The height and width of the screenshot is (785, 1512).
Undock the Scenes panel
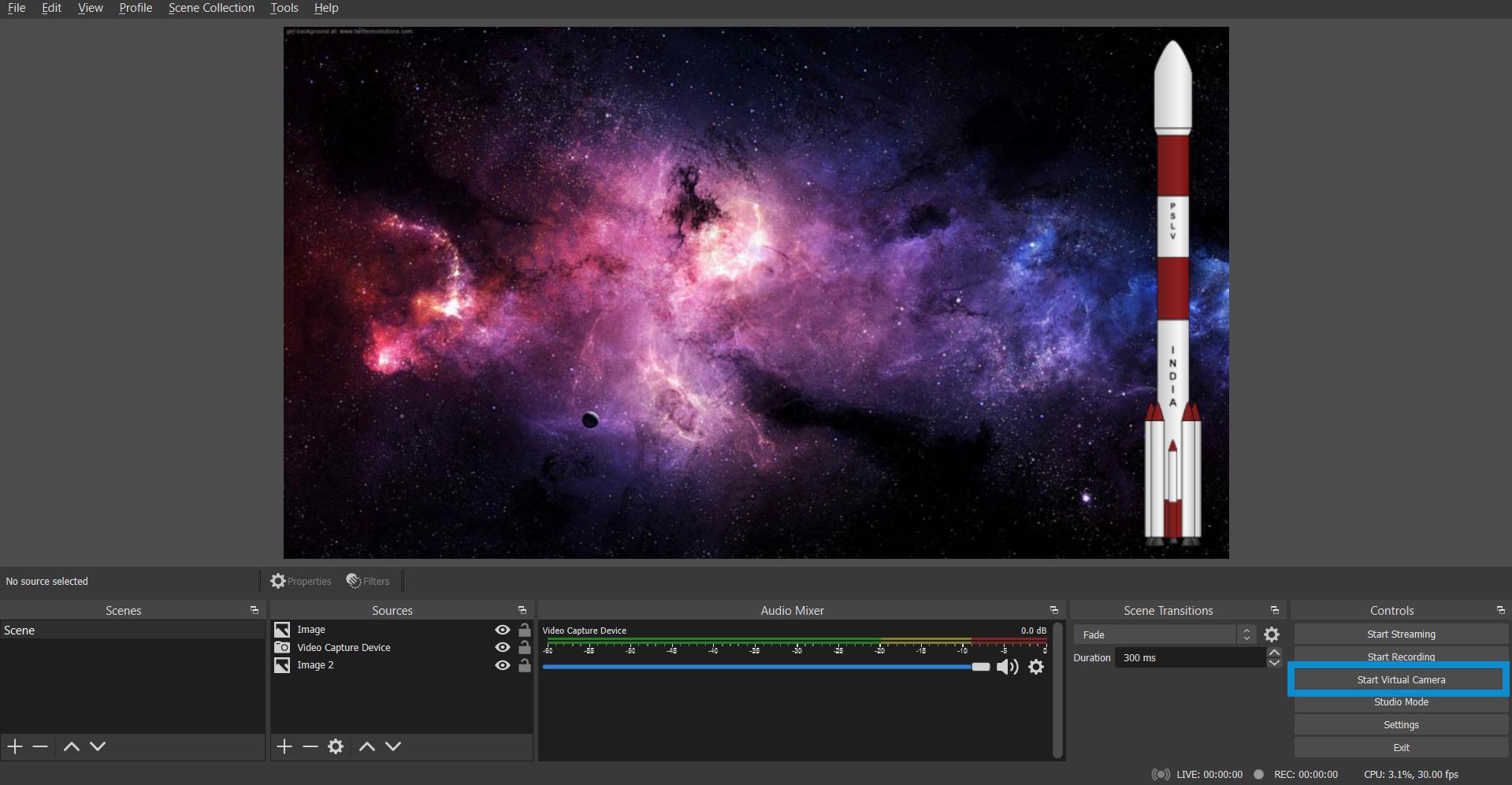[x=254, y=610]
